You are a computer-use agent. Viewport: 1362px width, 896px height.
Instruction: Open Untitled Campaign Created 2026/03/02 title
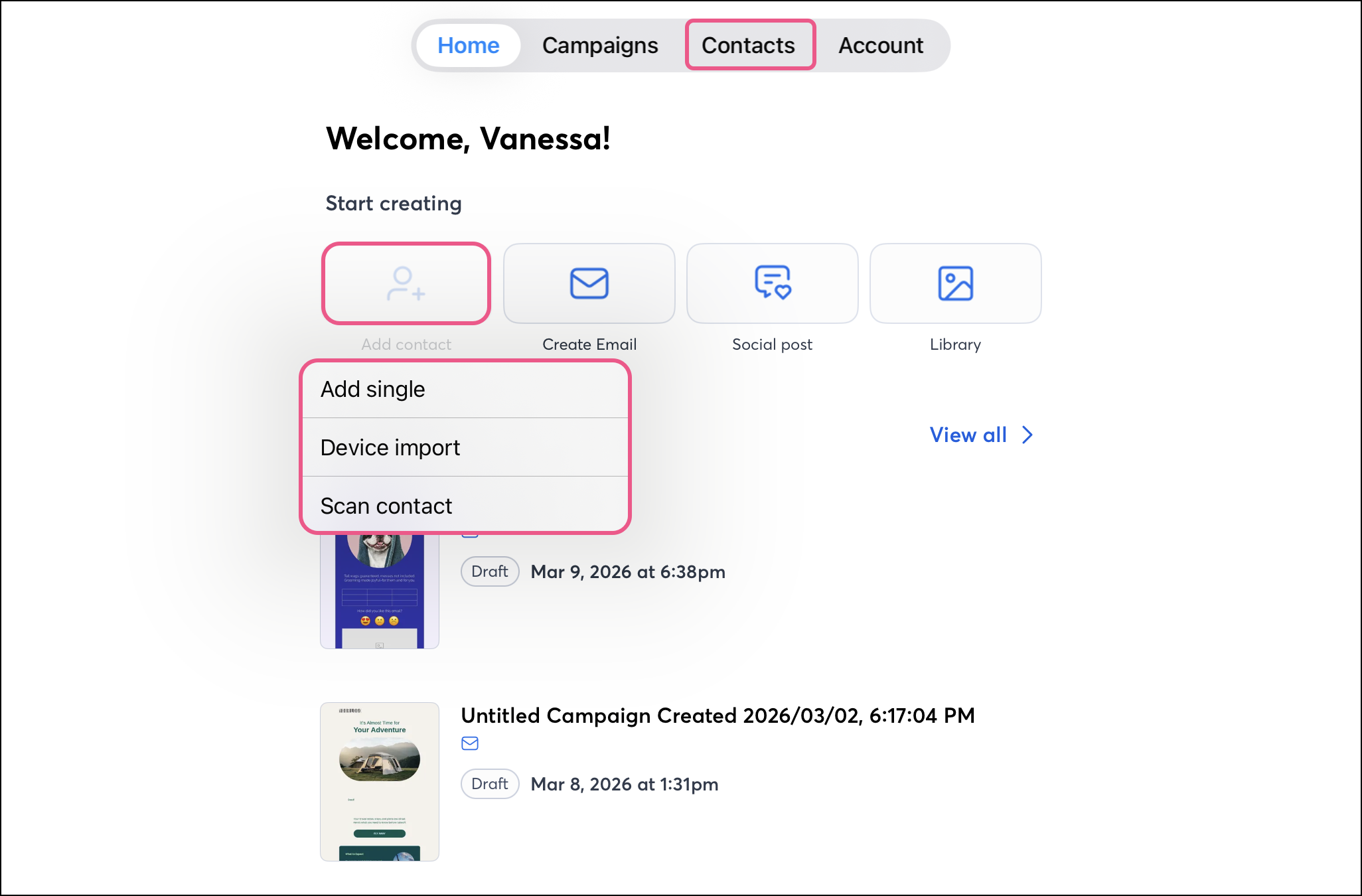click(x=718, y=715)
